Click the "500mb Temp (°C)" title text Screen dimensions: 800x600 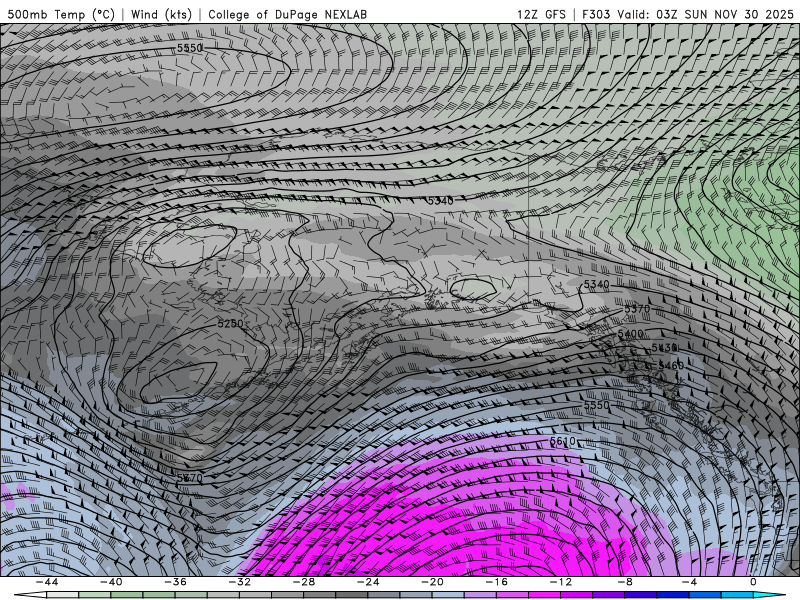61,14
